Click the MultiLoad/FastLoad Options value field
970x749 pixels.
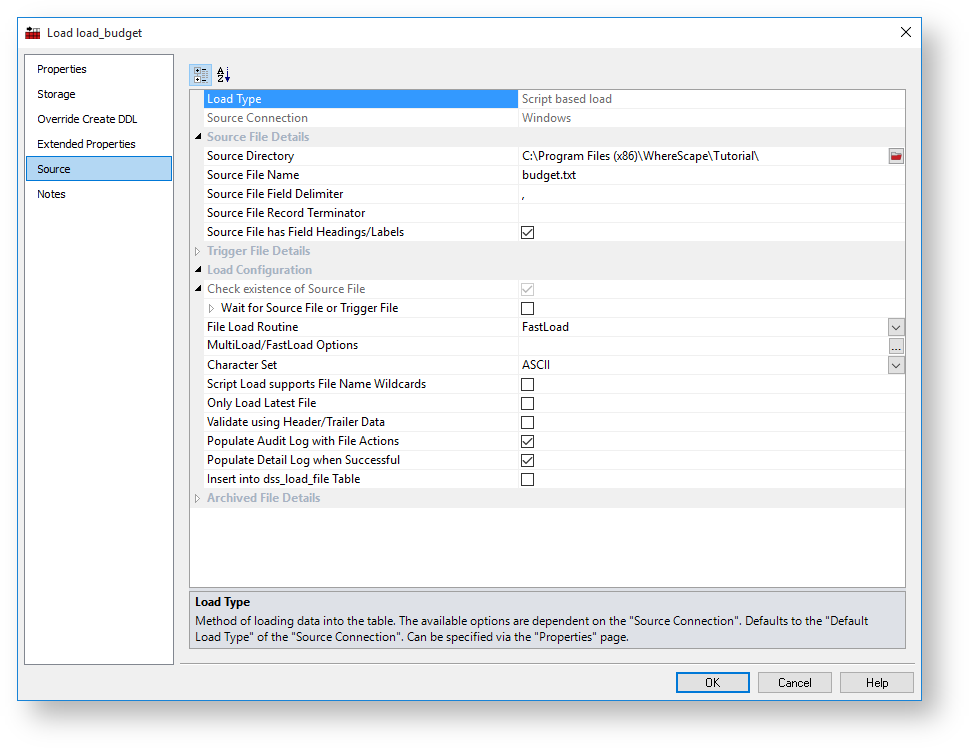[703, 346]
